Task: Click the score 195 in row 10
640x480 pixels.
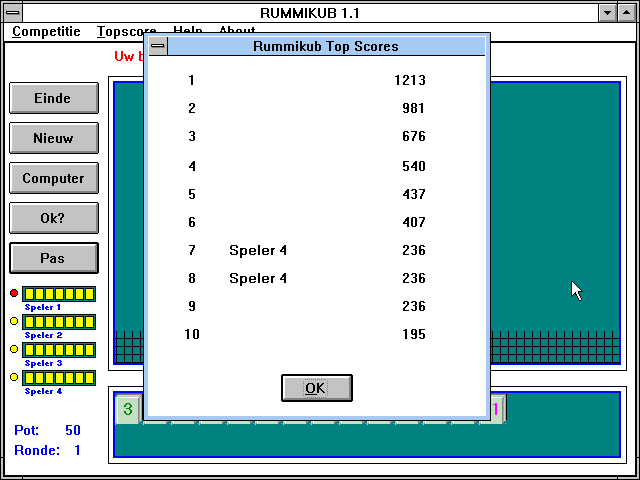Action: [413, 335]
